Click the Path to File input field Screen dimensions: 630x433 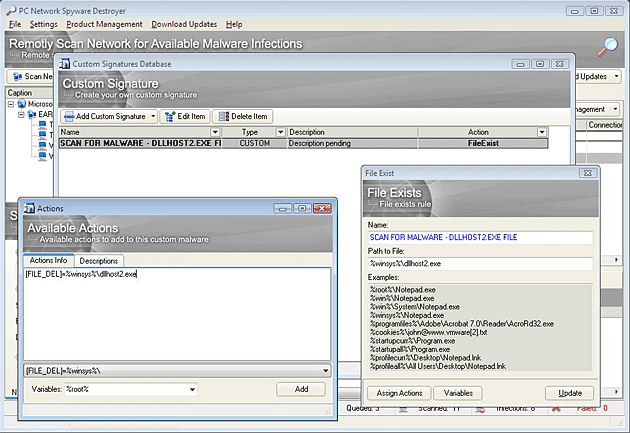tap(479, 263)
